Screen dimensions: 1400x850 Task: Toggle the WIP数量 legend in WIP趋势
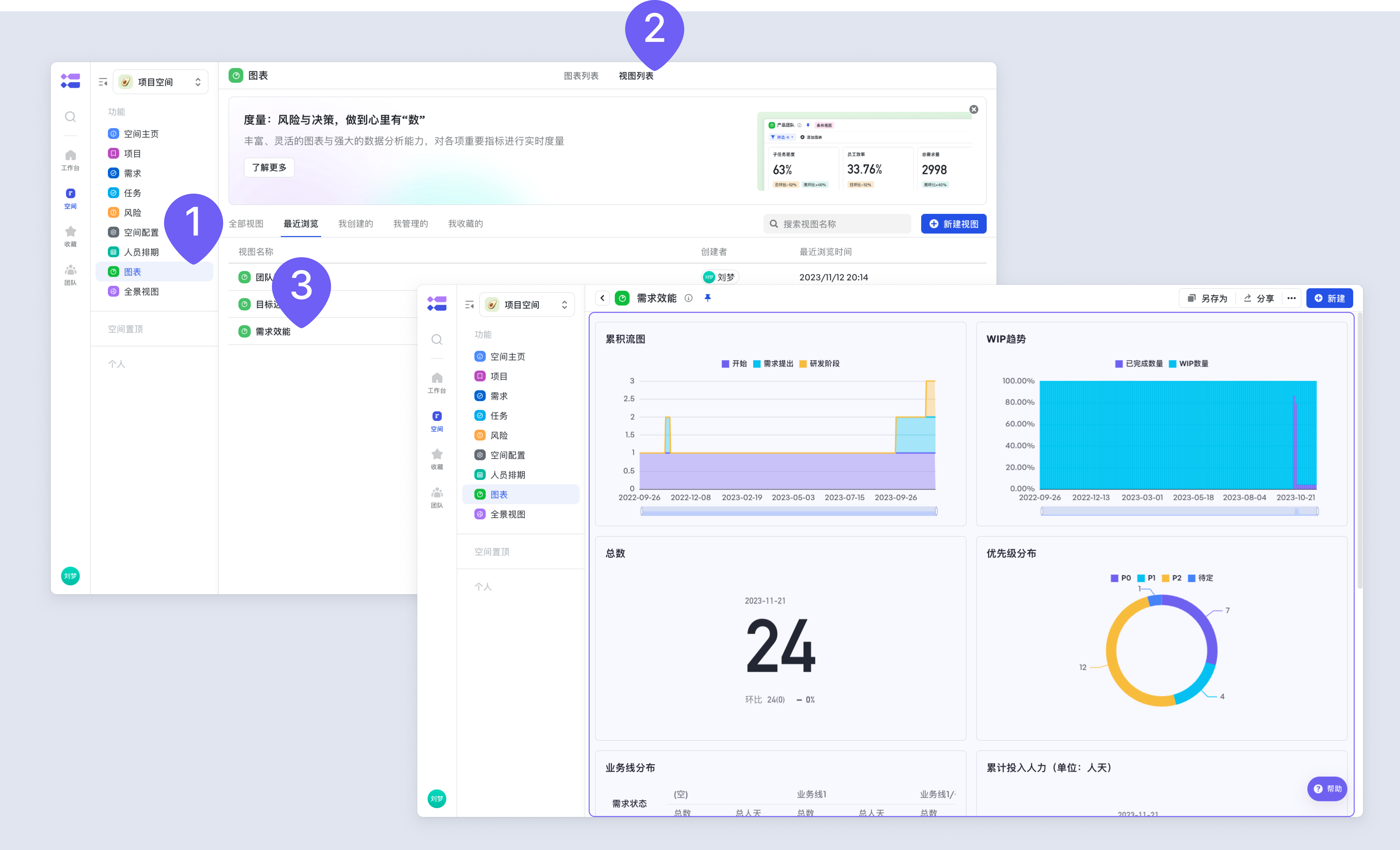pyautogui.click(x=1188, y=364)
